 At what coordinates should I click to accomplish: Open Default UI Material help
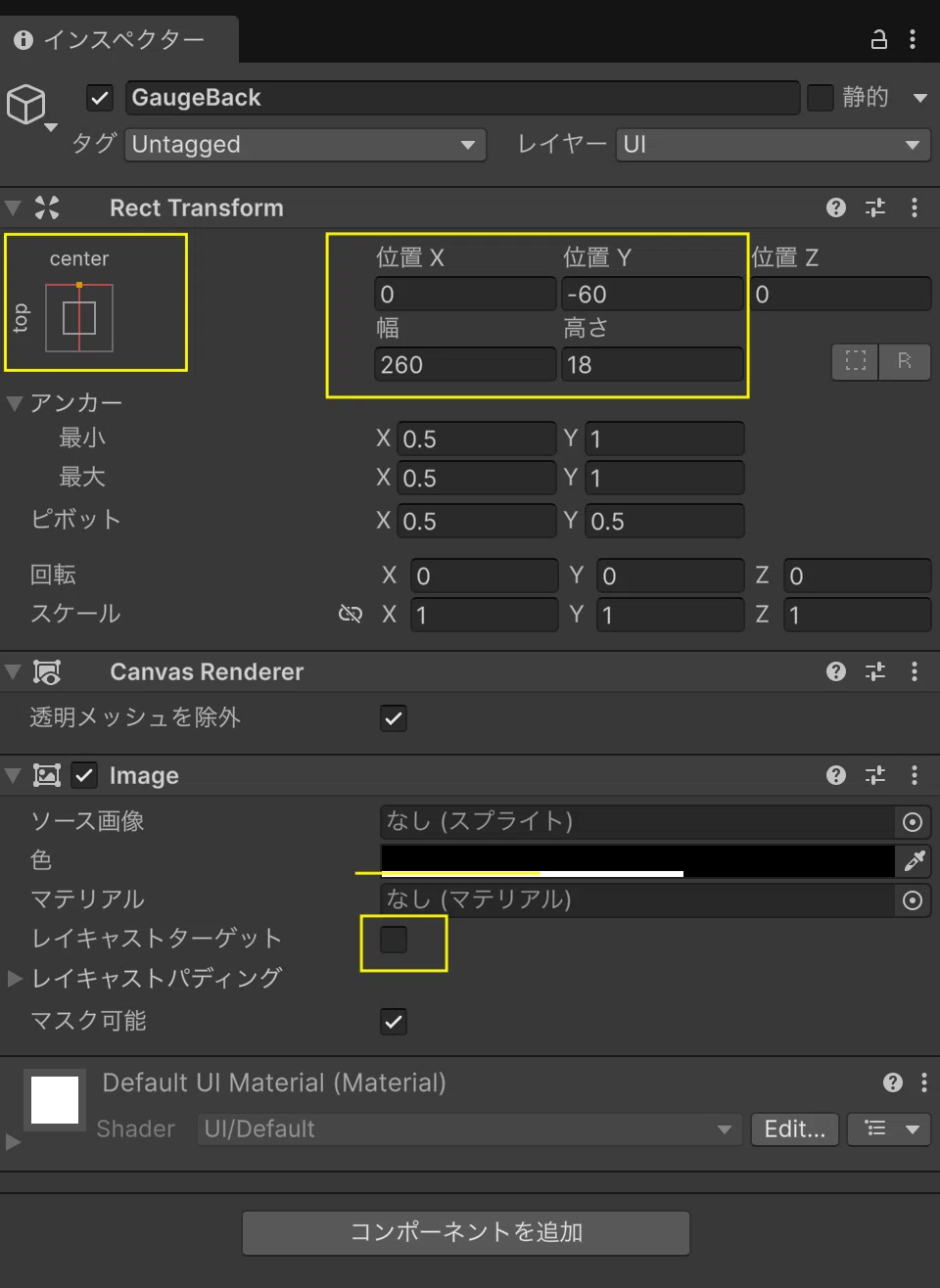893,1082
